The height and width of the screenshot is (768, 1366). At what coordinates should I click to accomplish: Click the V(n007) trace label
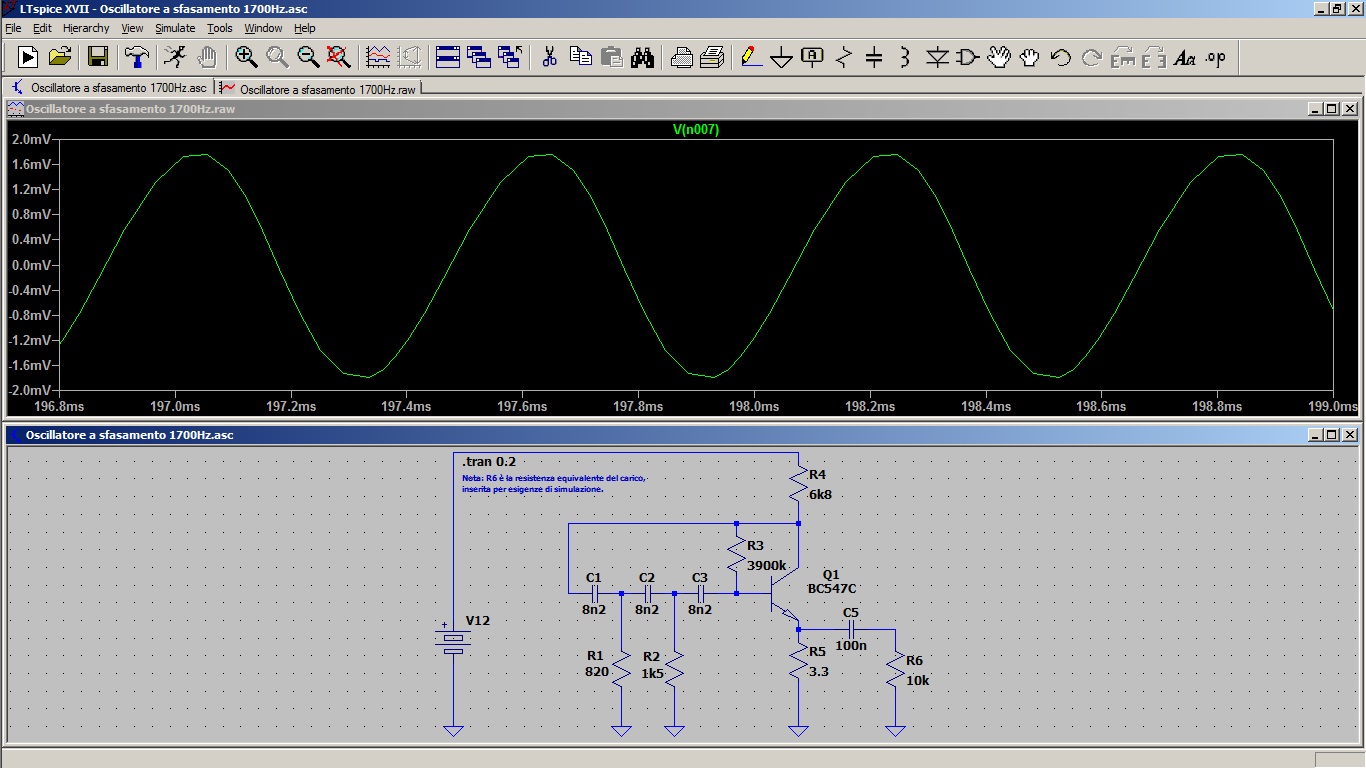tap(695, 130)
